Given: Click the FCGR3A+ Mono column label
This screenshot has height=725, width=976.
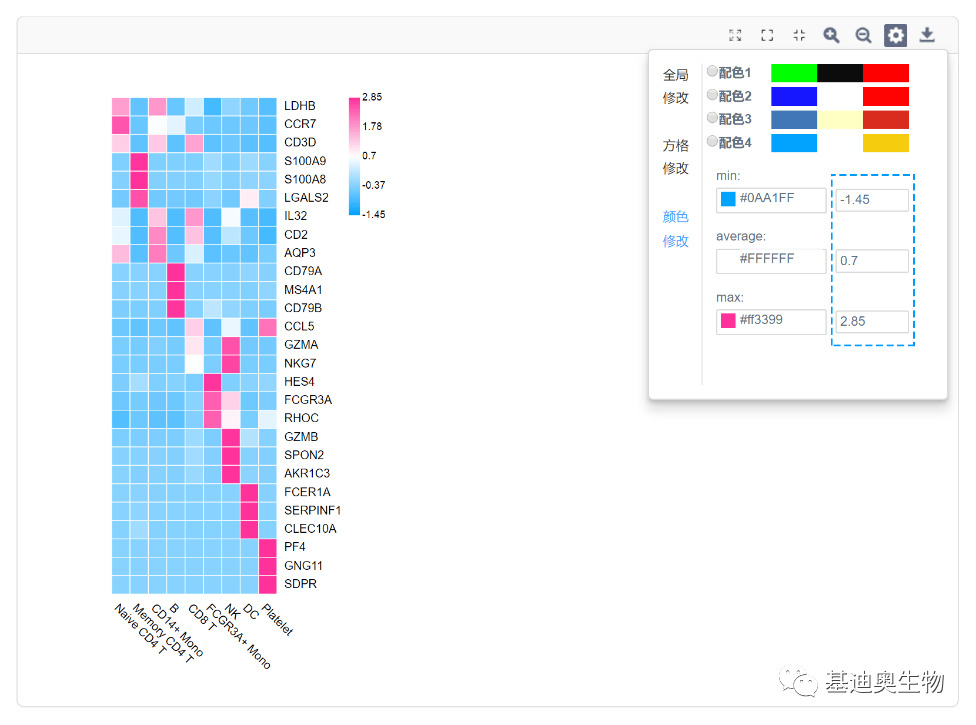Looking at the screenshot, I should click(x=238, y=636).
